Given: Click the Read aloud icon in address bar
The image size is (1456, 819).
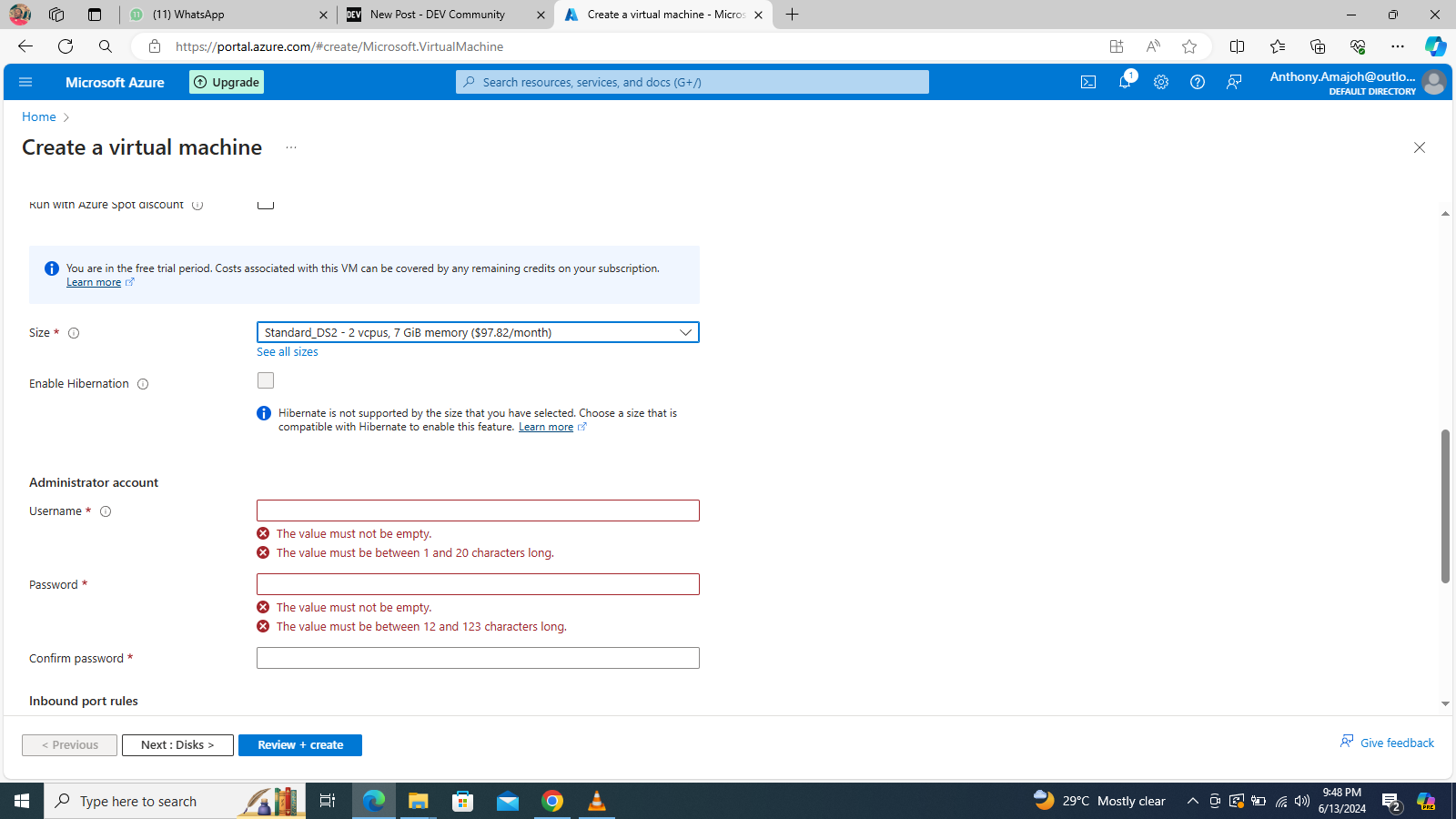Looking at the screenshot, I should (1153, 46).
